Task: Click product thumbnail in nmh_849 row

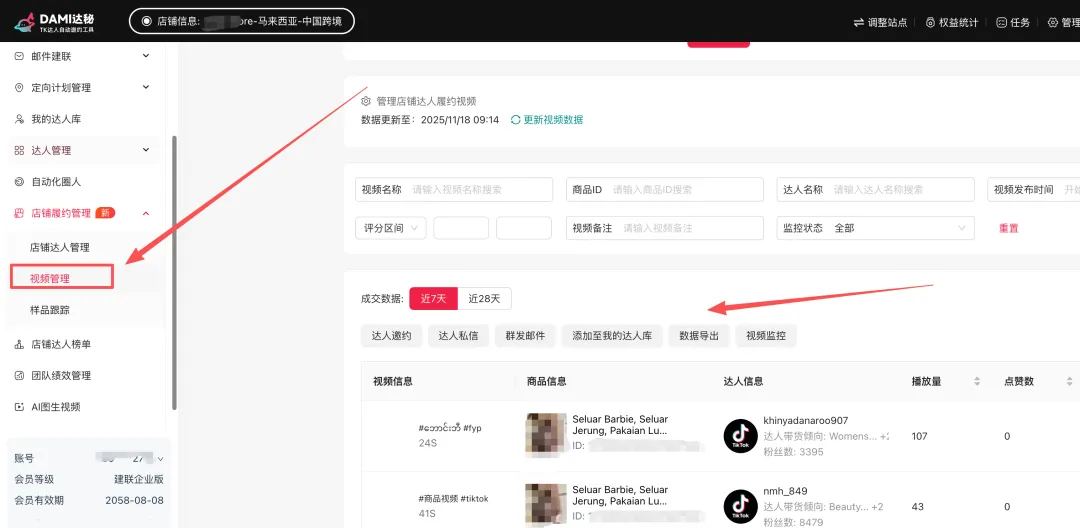Action: pyautogui.click(x=546, y=503)
